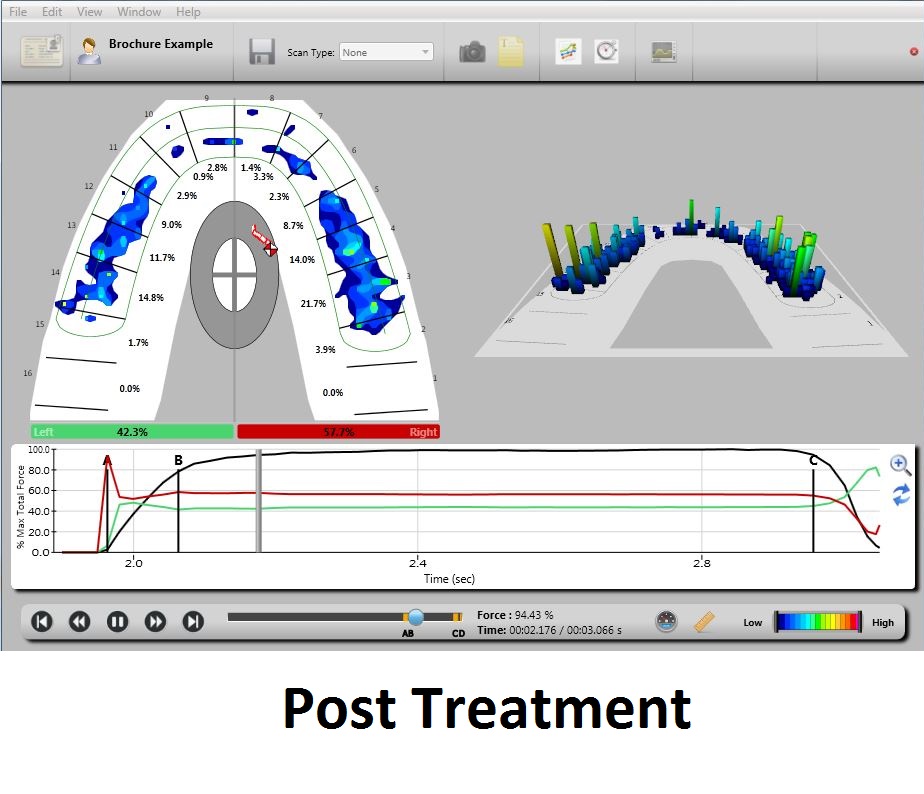Viewport: 924px width, 794px height.
Task: Open the Window menu
Action: 138,12
